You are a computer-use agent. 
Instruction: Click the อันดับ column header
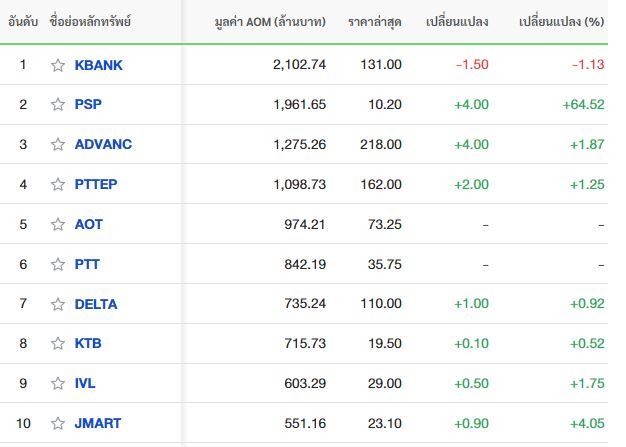point(23,22)
